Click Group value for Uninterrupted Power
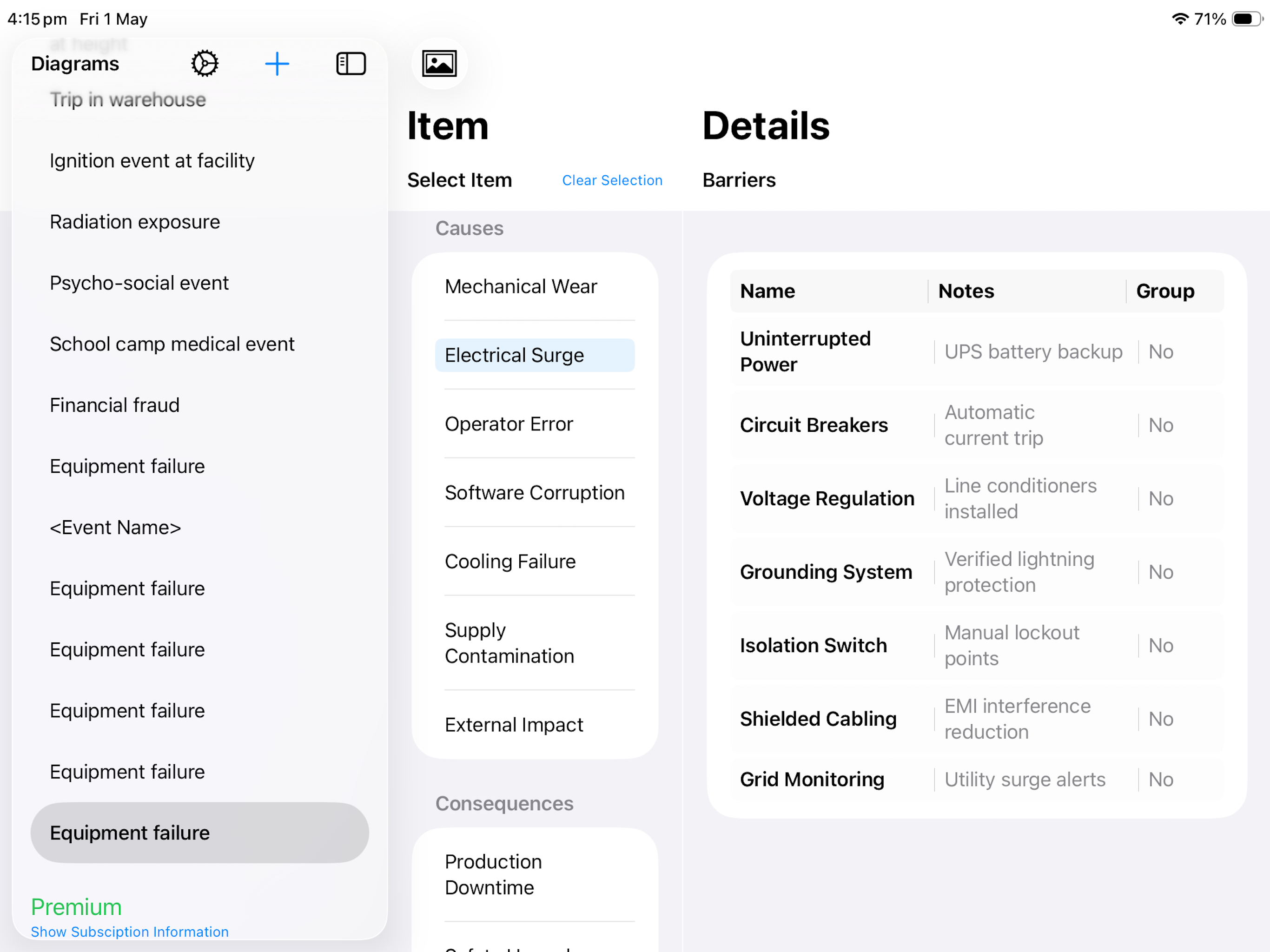Image resolution: width=1270 pixels, height=952 pixels. click(1161, 351)
